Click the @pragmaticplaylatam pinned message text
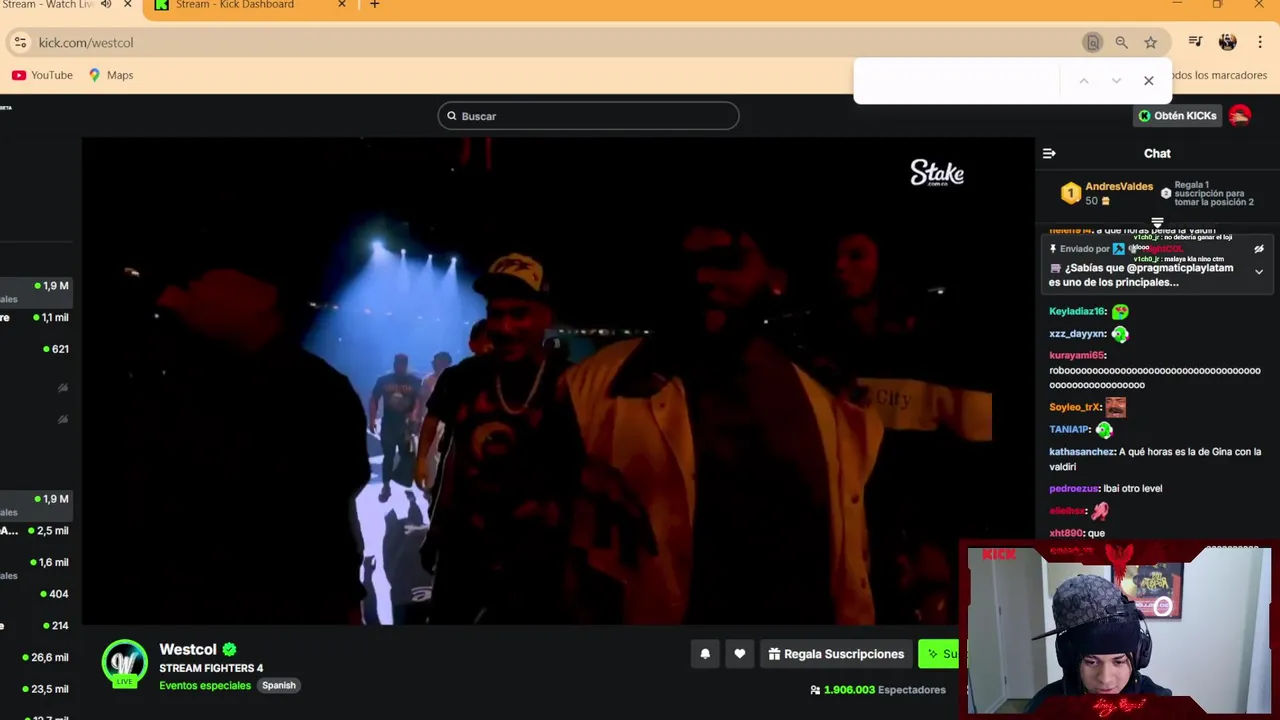 1141,275
